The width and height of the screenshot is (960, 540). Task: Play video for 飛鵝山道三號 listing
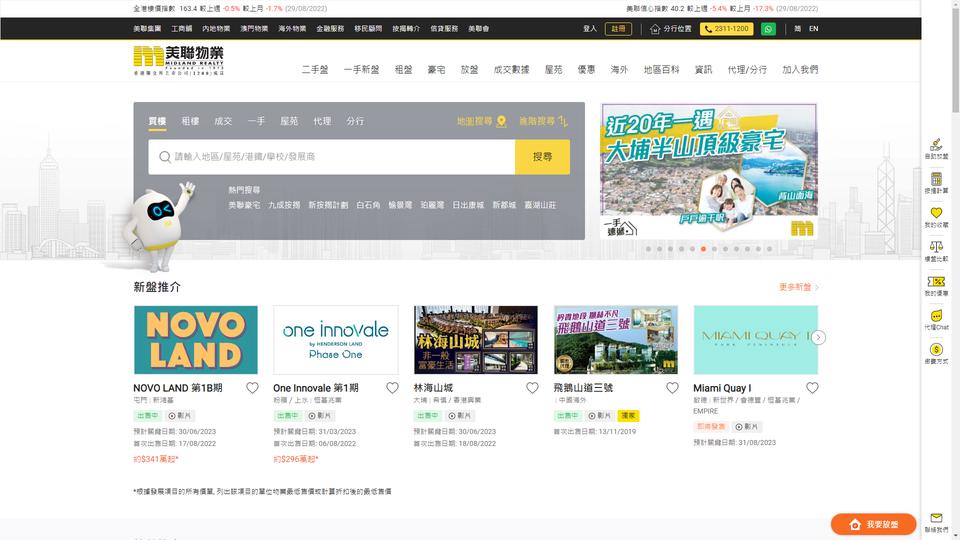click(600, 416)
